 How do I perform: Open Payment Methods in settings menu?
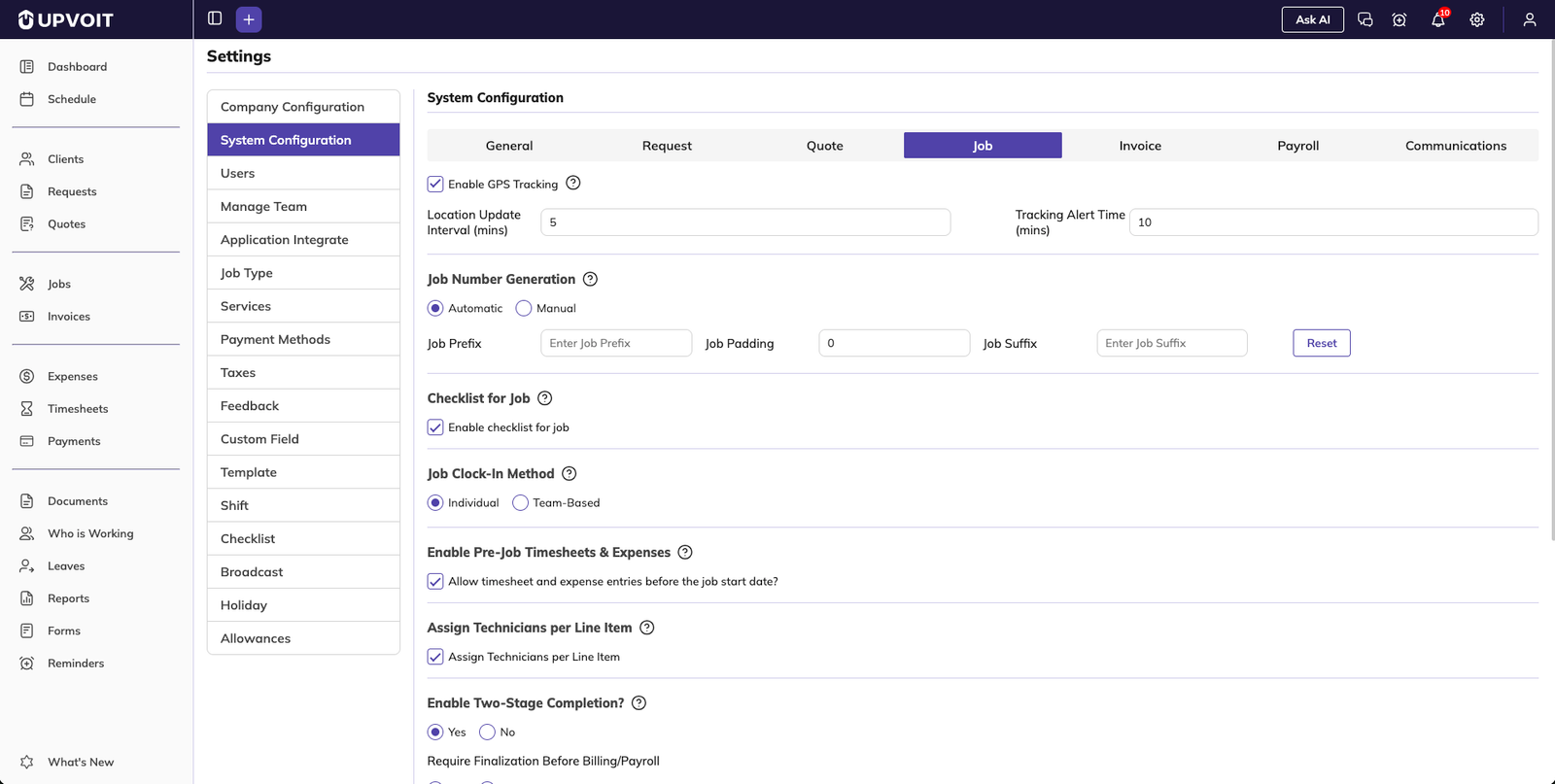(x=275, y=339)
